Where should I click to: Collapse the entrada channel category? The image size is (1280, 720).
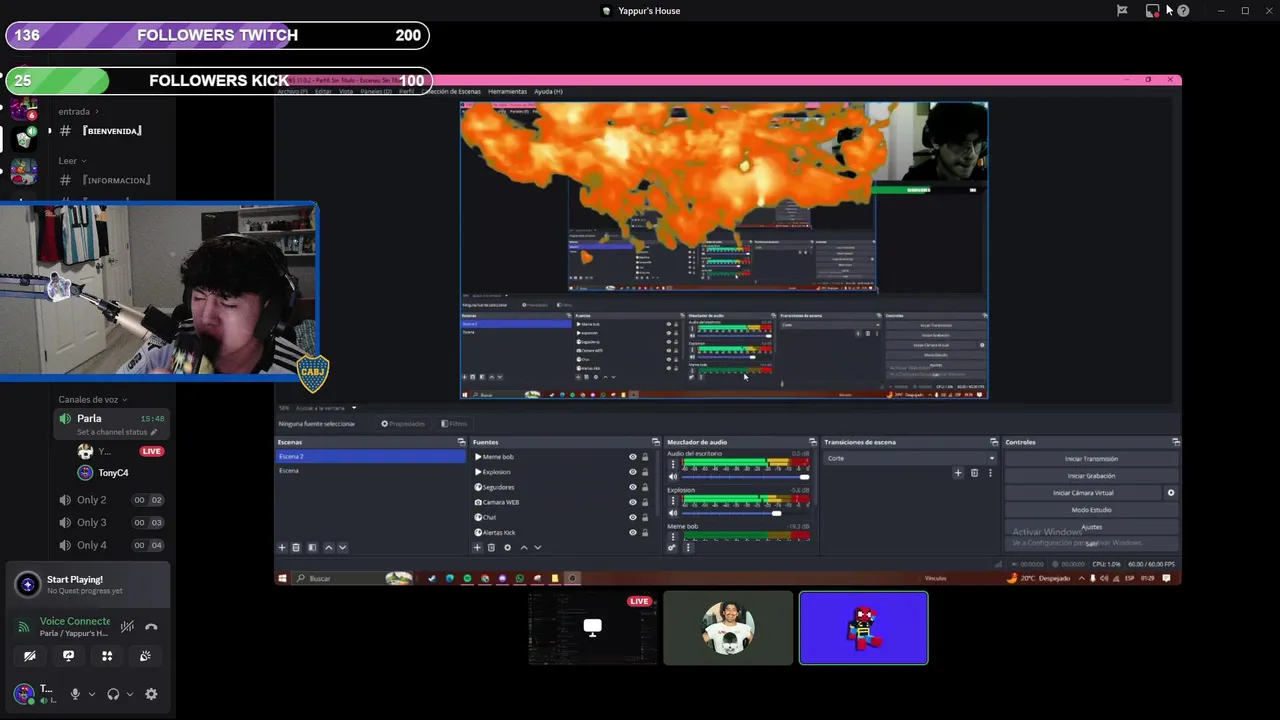tap(78, 111)
